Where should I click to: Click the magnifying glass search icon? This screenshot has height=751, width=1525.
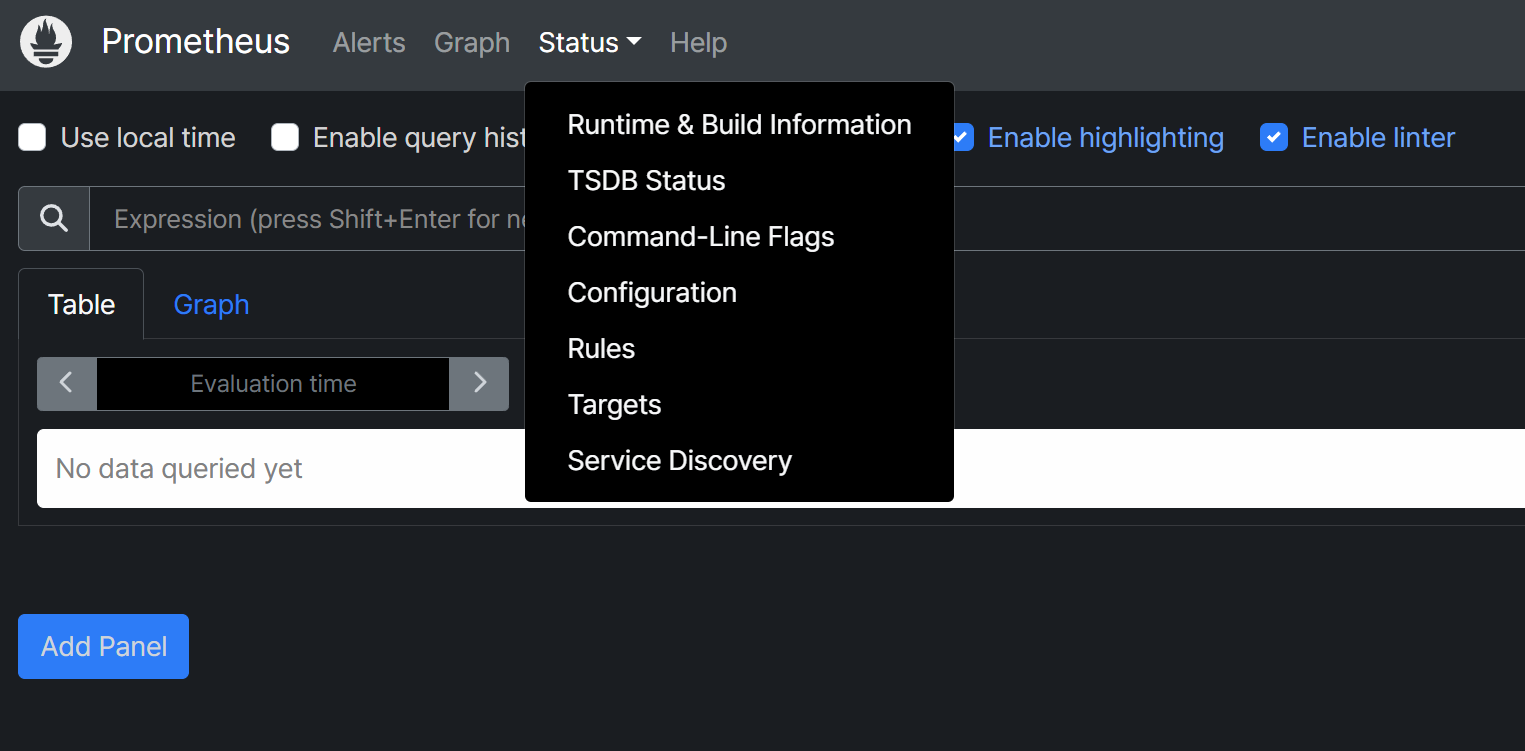point(54,218)
